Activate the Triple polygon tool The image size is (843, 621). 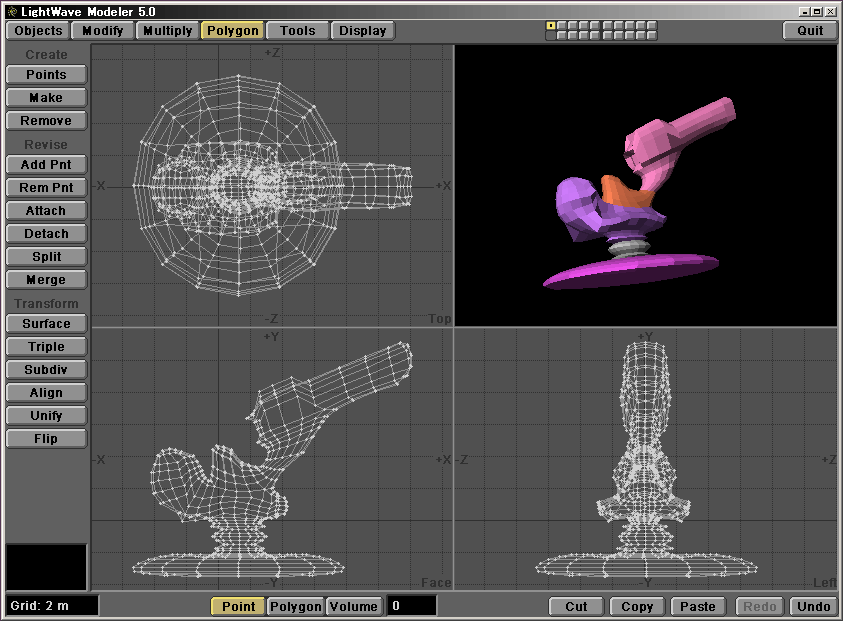point(46,347)
